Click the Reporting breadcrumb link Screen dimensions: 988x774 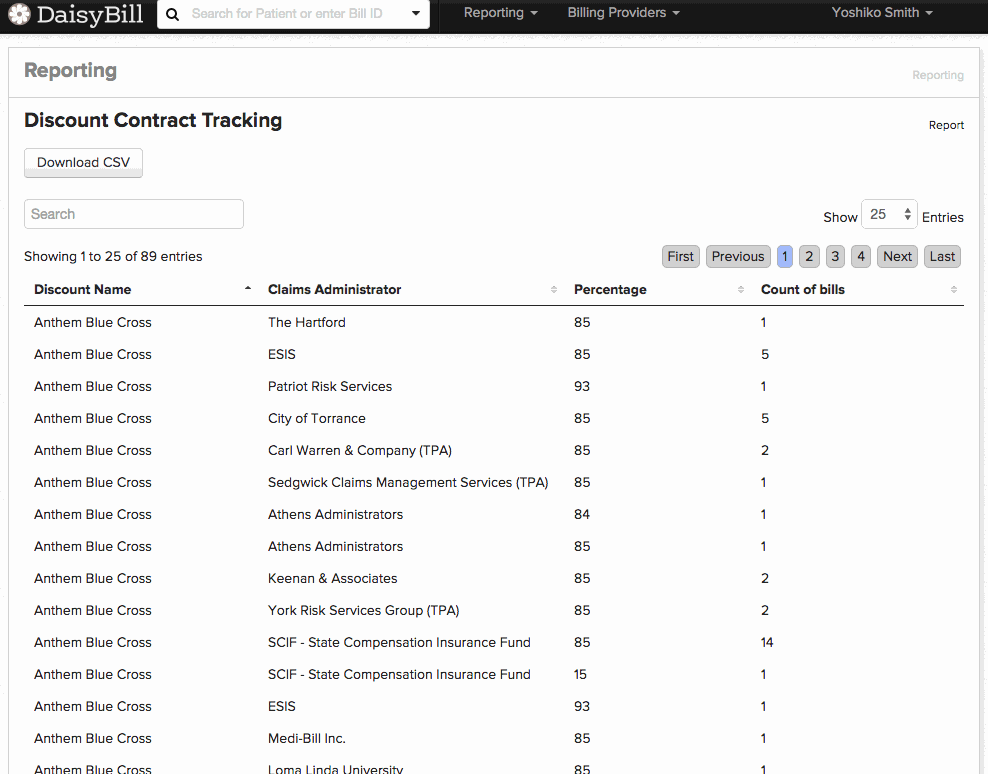point(938,75)
